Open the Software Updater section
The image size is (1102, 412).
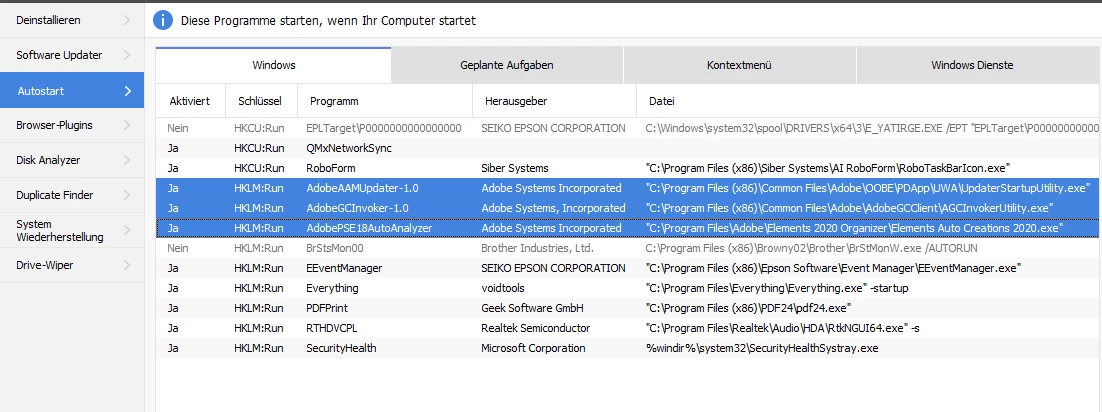72,55
